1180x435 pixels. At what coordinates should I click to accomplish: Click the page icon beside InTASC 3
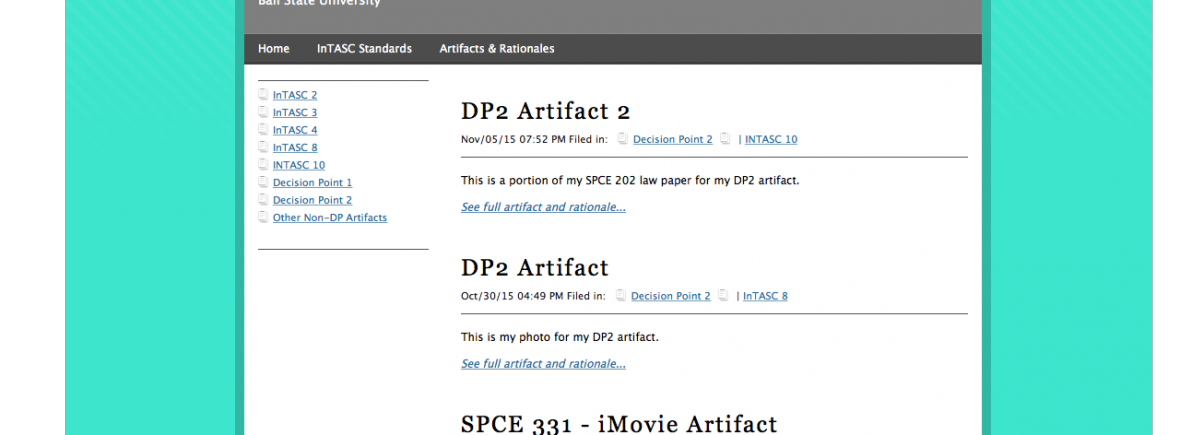(263, 113)
